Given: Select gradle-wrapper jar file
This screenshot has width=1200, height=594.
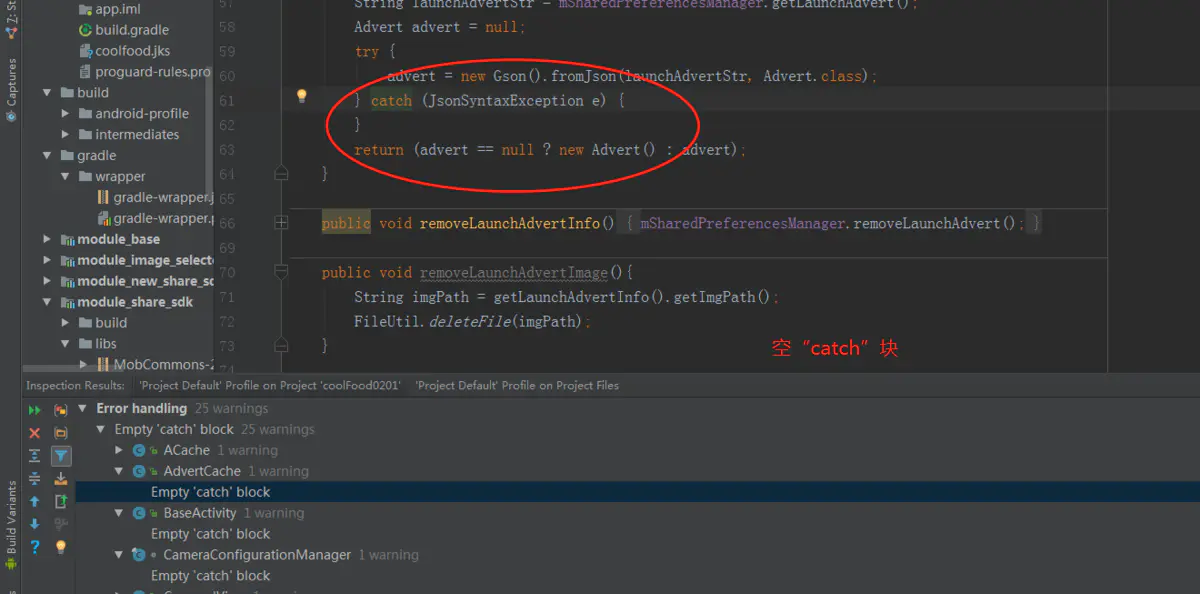Looking at the screenshot, I should [x=155, y=198].
